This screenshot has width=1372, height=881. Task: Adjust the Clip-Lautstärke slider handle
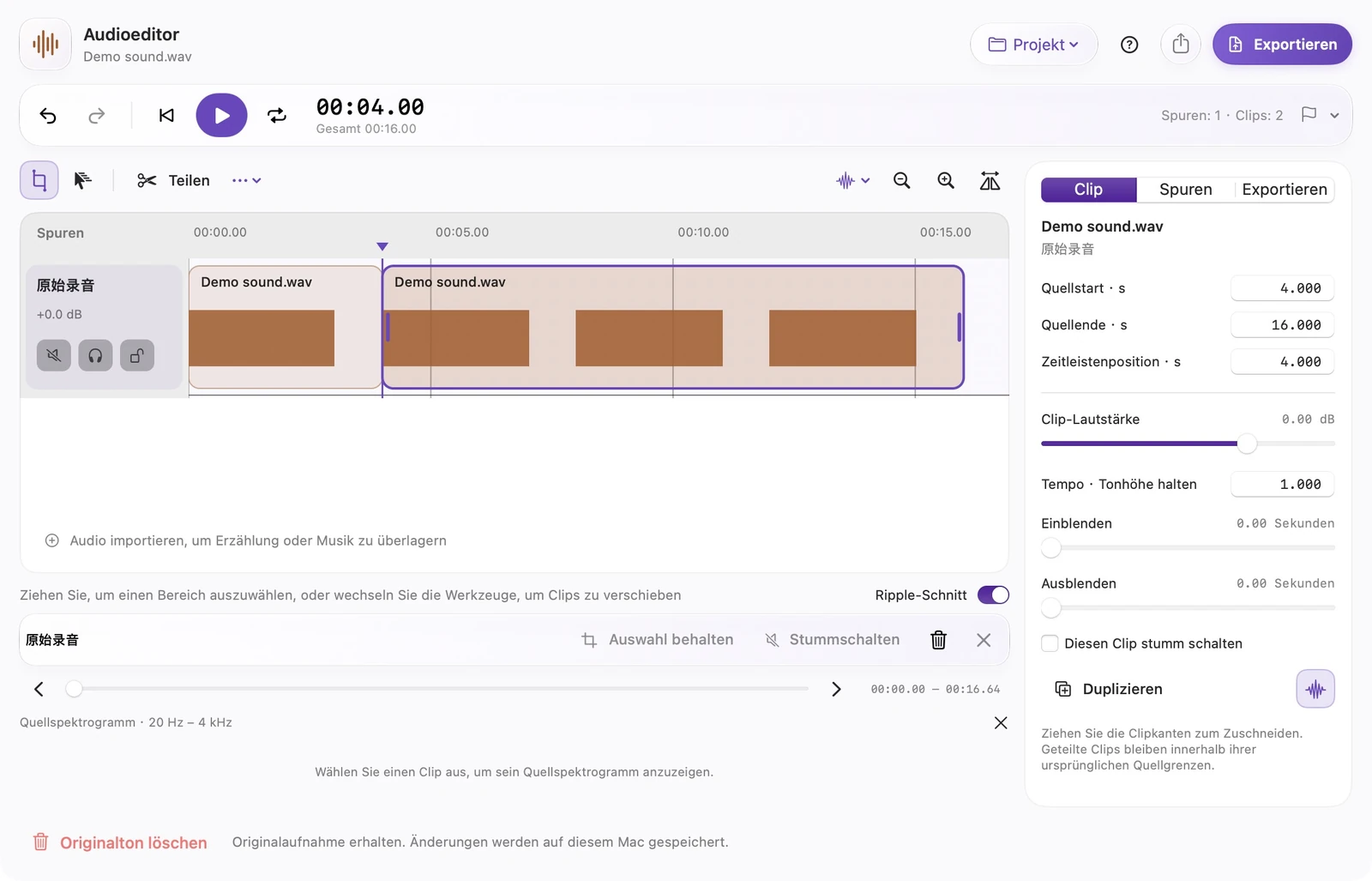(x=1247, y=444)
